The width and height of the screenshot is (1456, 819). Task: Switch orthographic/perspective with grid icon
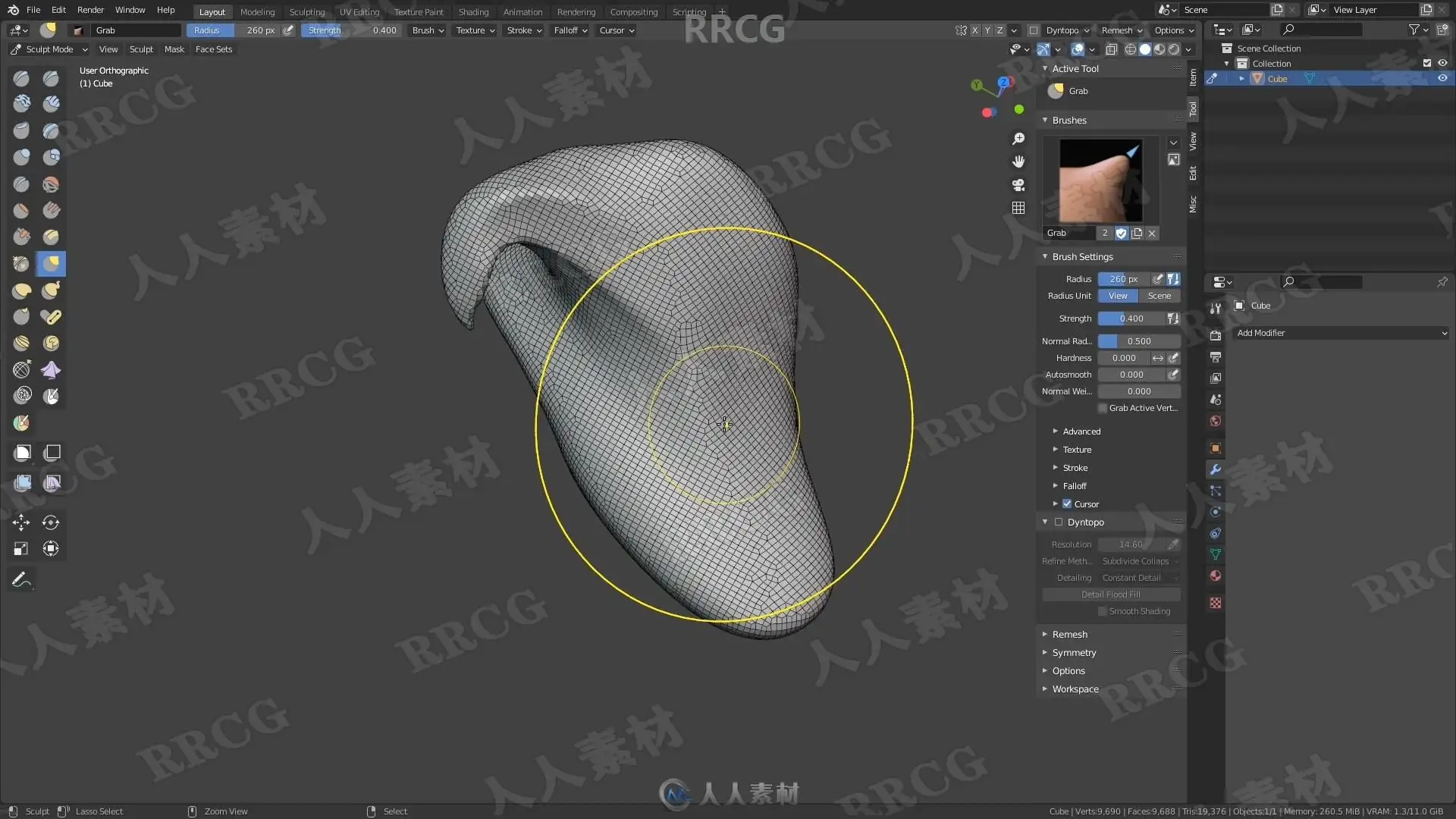(x=1018, y=208)
